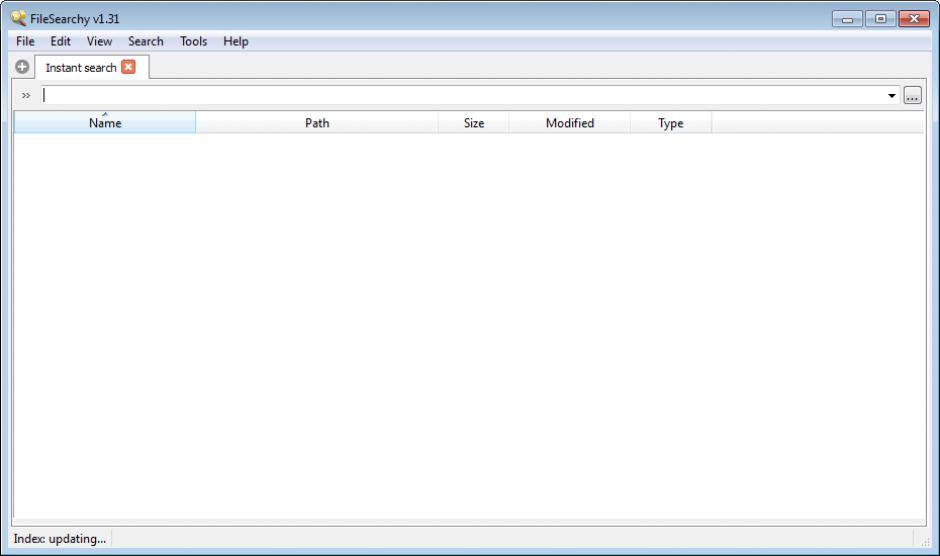
Task: Sort results by Path column
Action: click(x=317, y=122)
